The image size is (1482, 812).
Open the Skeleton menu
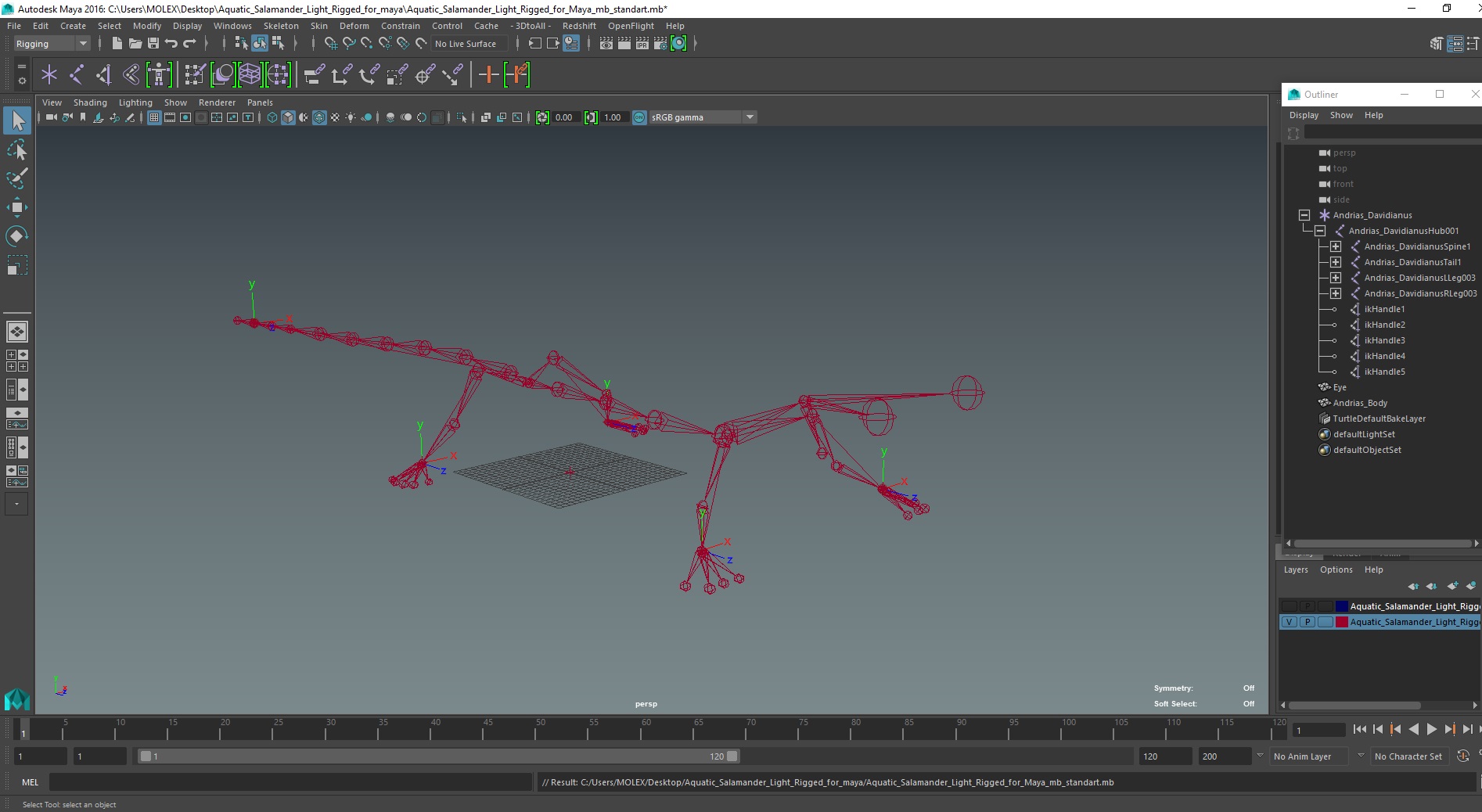(x=281, y=26)
